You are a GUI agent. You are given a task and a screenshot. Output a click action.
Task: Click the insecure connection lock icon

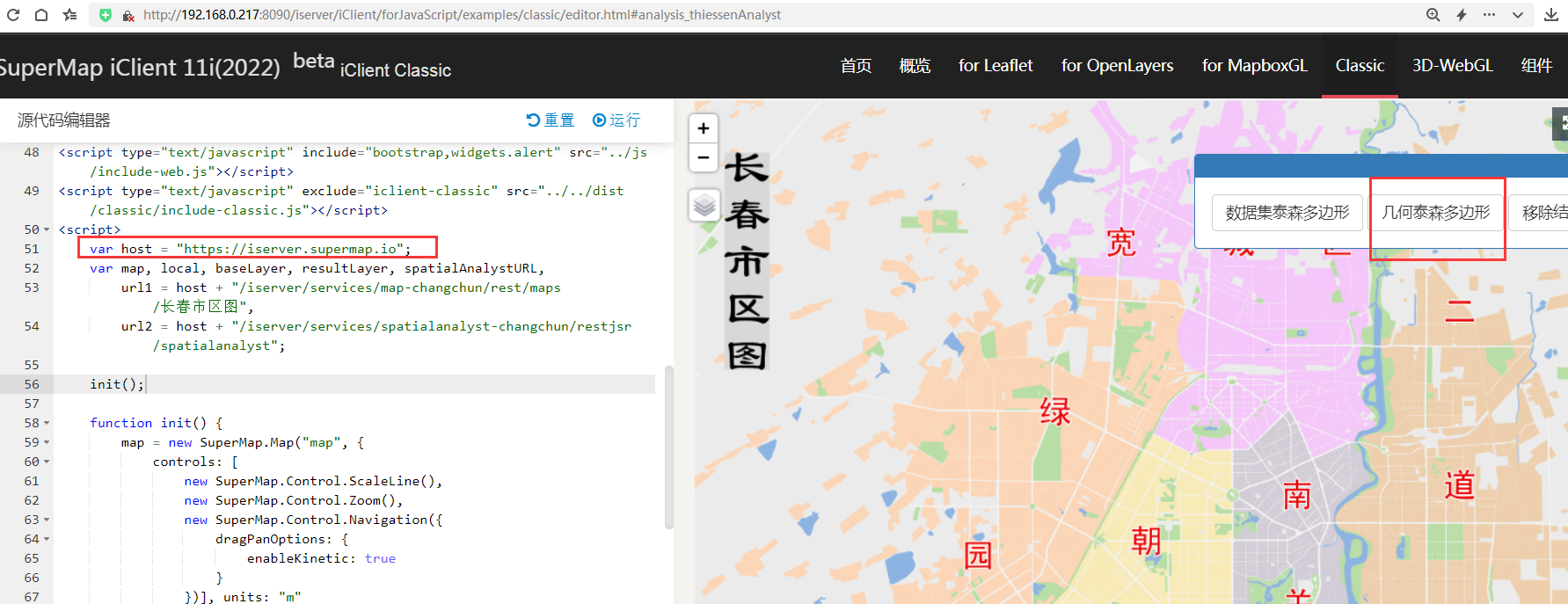pos(128,16)
